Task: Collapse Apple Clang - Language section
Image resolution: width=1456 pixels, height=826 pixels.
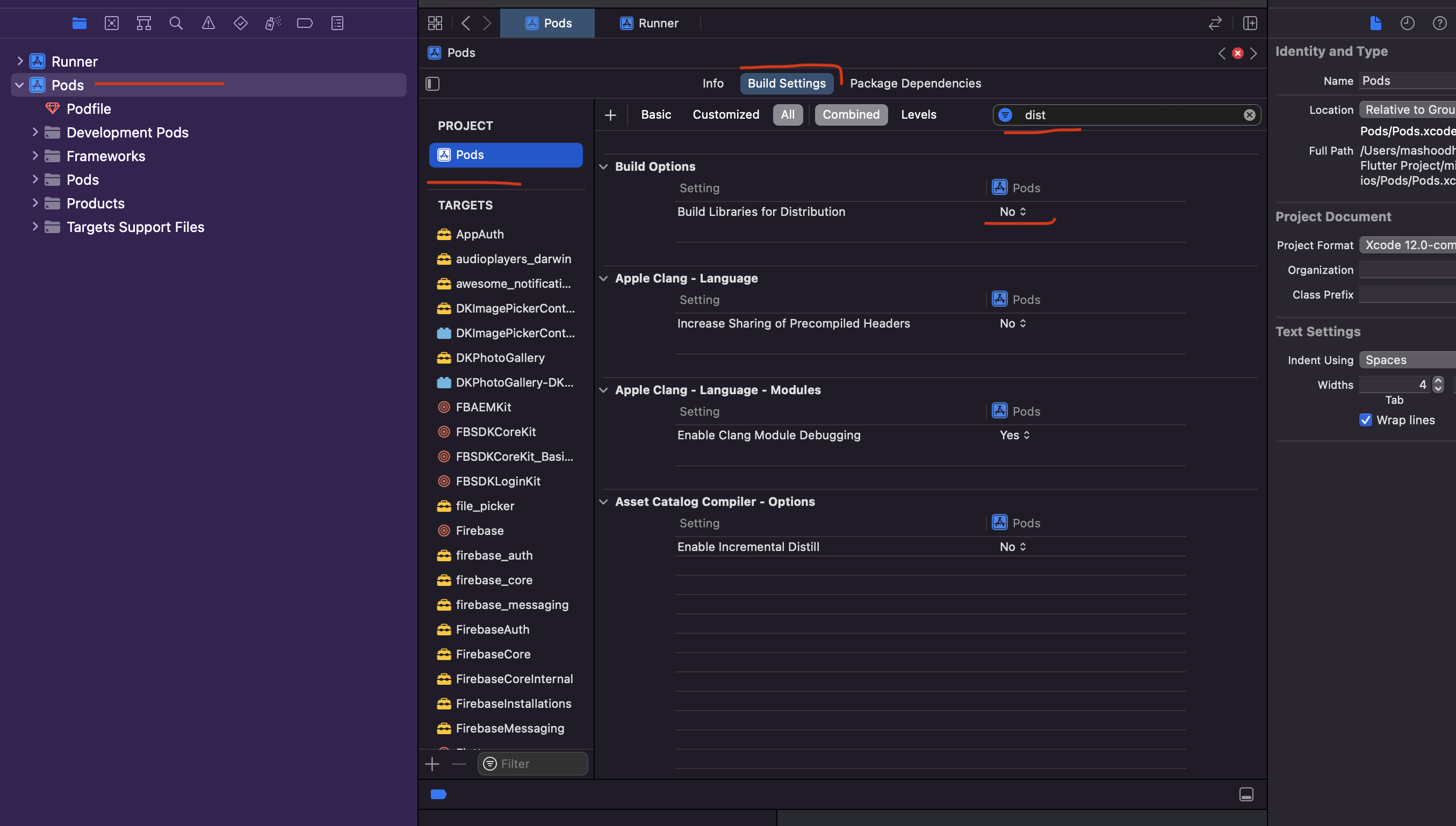Action: (604, 279)
